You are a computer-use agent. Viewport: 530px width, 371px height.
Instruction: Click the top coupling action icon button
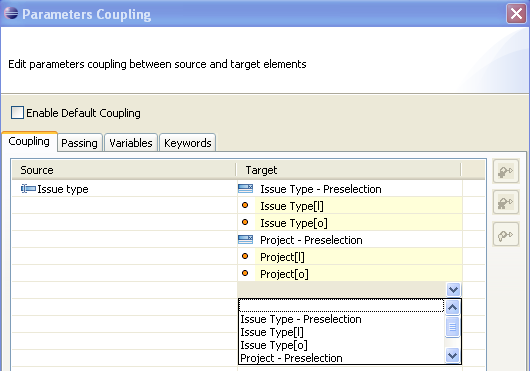pyautogui.click(x=505, y=171)
